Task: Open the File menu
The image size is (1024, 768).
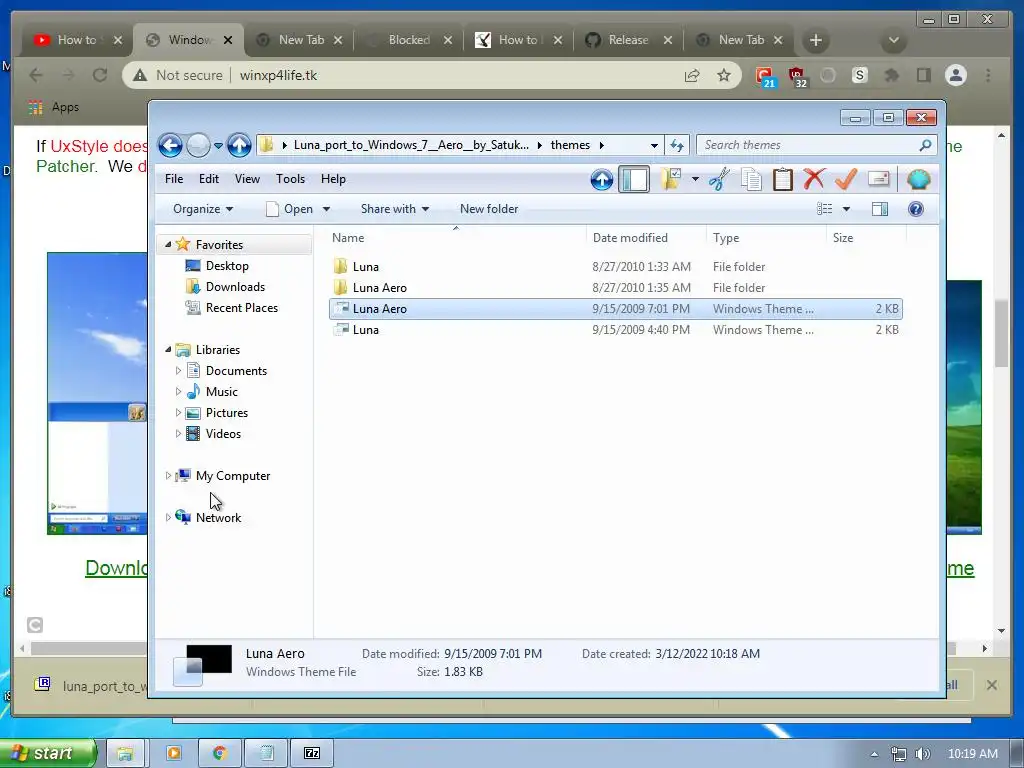Action: click(174, 179)
